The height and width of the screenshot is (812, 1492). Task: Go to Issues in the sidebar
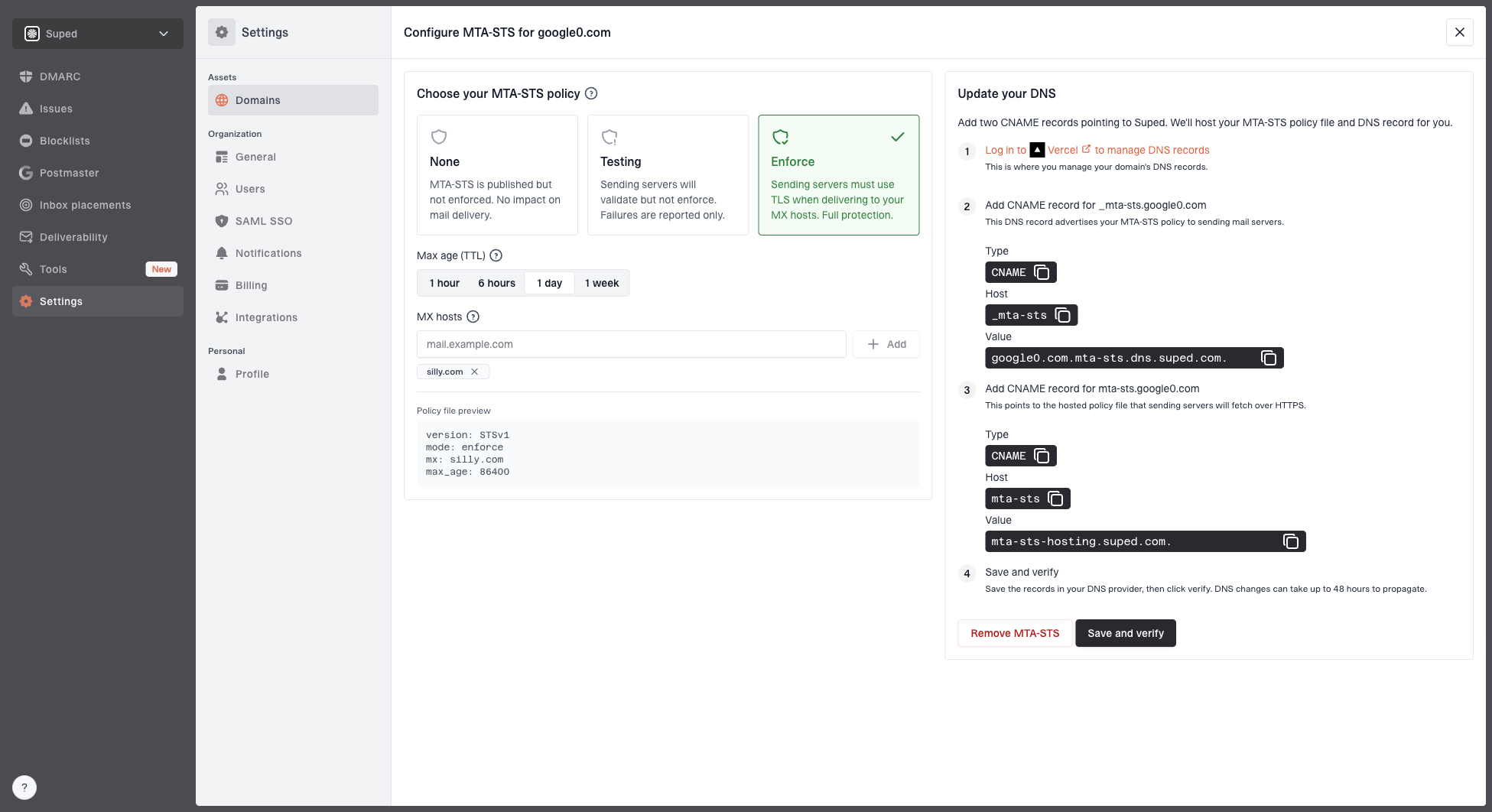pyautogui.click(x=98, y=109)
